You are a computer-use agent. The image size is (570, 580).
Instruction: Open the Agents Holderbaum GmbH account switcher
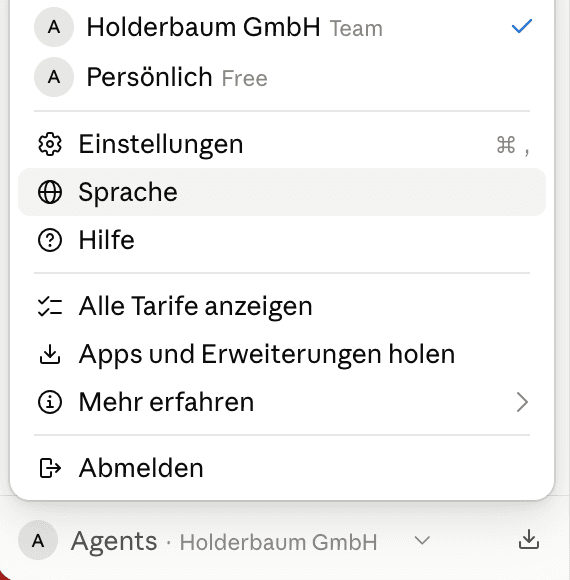pyautogui.click(x=224, y=541)
